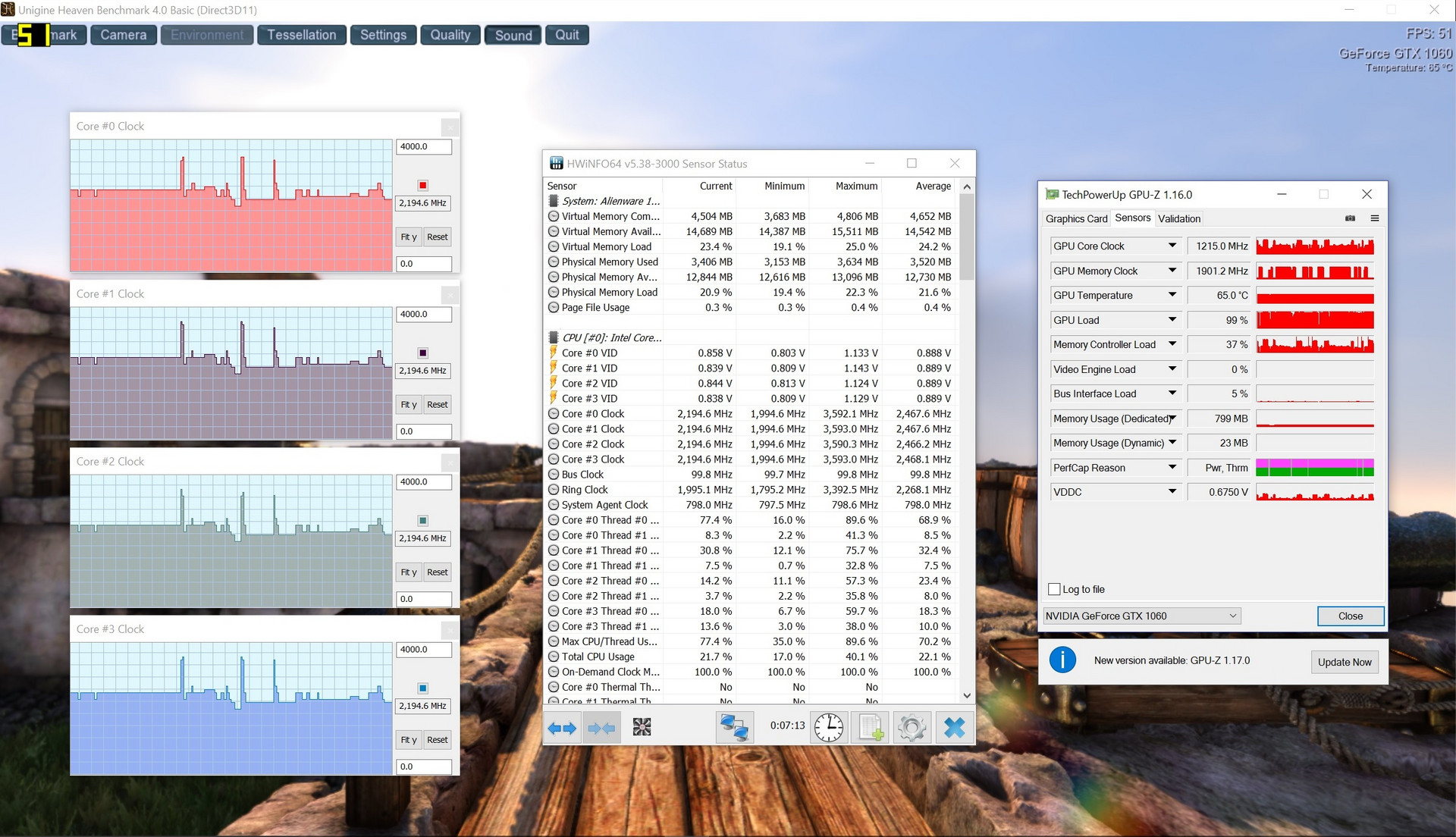Open the GPU Core Clock dropdown arrow
The image size is (1456, 837).
(x=1172, y=246)
